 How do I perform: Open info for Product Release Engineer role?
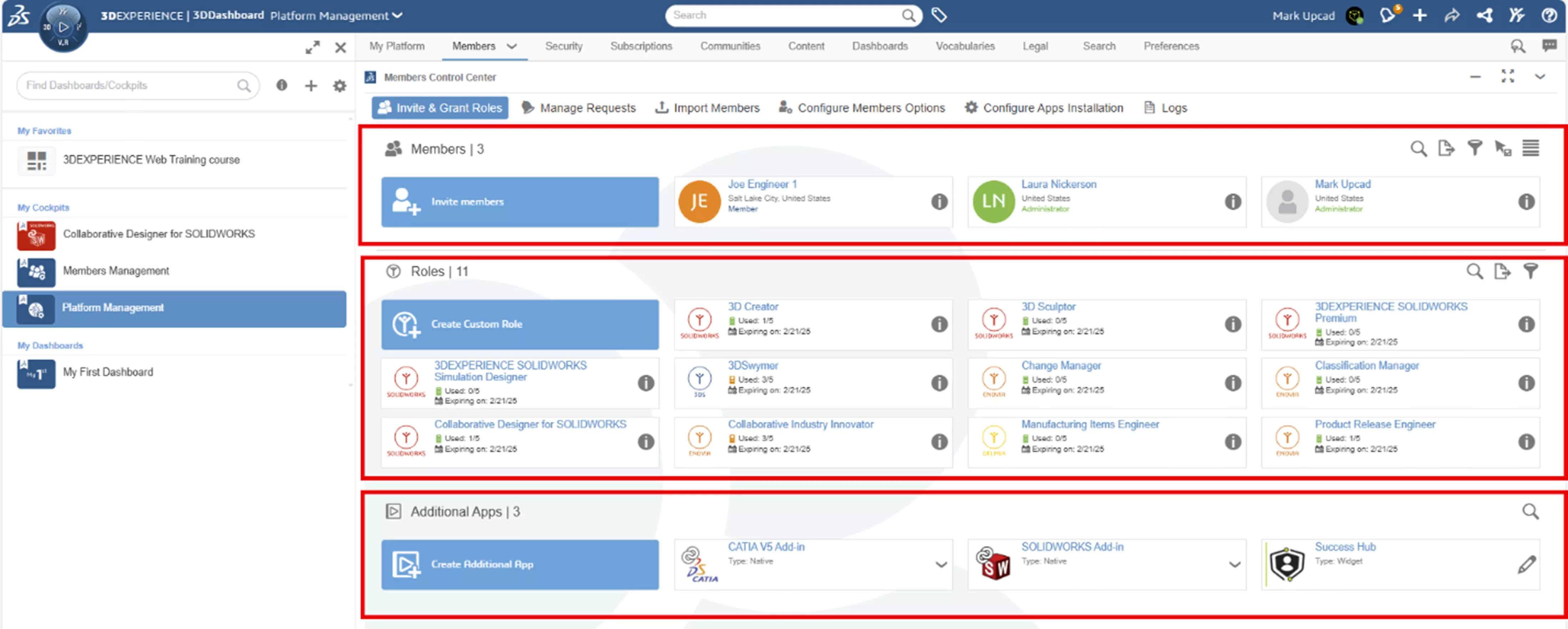coord(1527,442)
